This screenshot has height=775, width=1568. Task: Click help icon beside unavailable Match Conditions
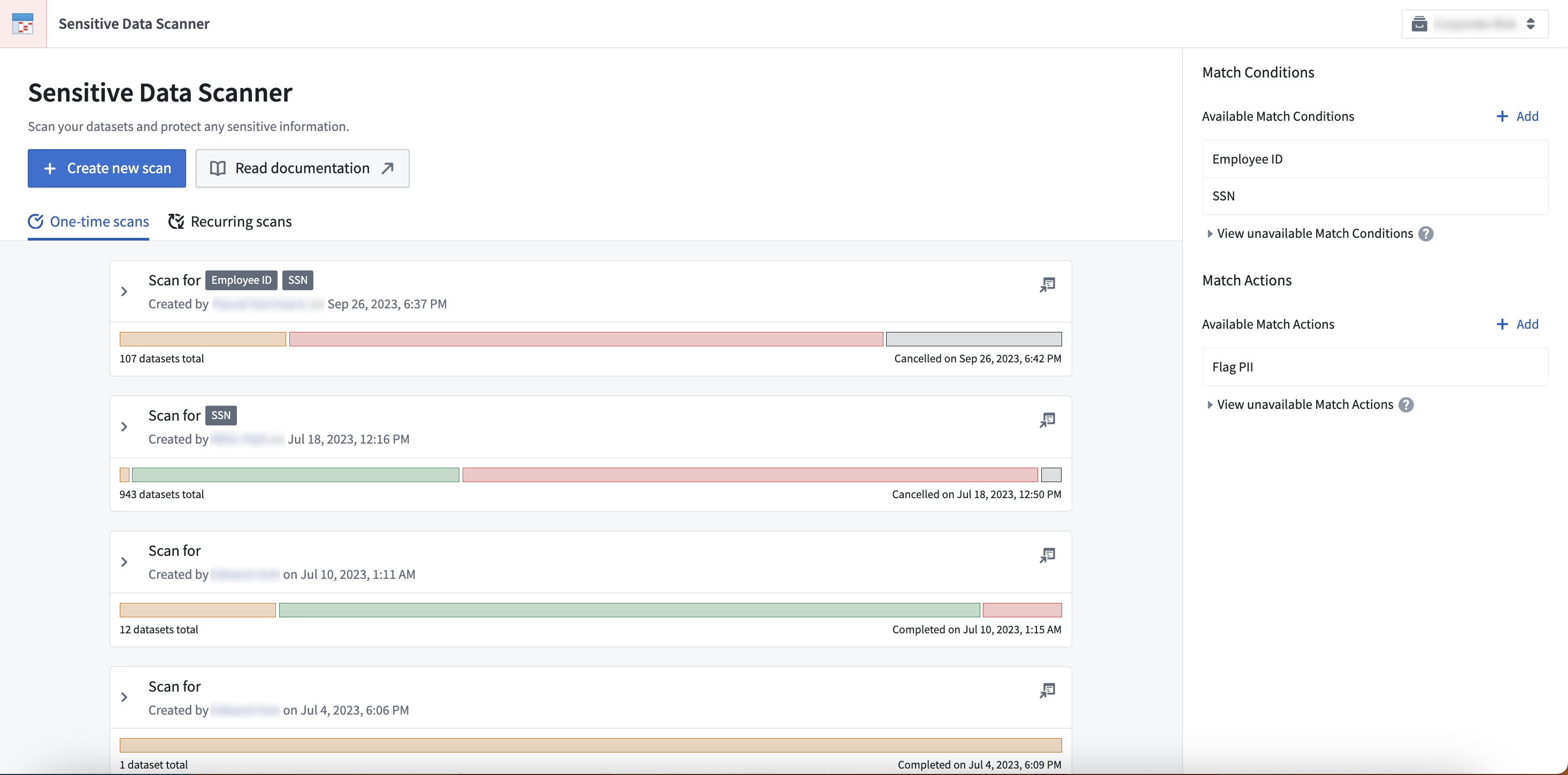[x=1426, y=234]
